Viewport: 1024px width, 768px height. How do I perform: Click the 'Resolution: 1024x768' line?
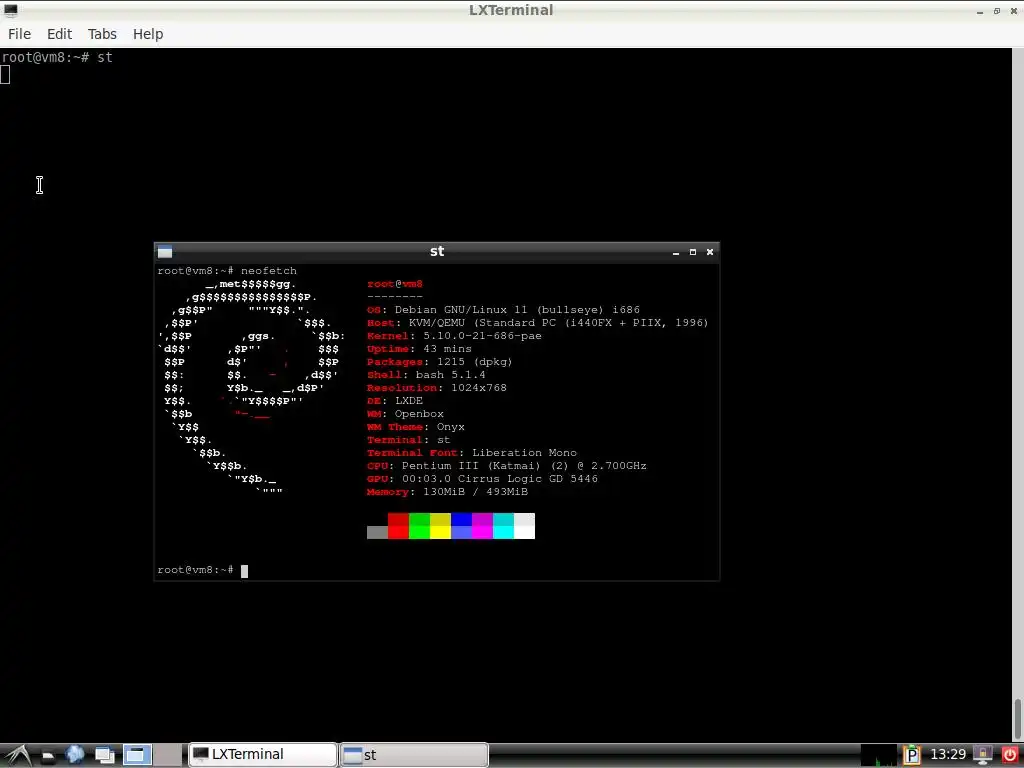point(437,388)
